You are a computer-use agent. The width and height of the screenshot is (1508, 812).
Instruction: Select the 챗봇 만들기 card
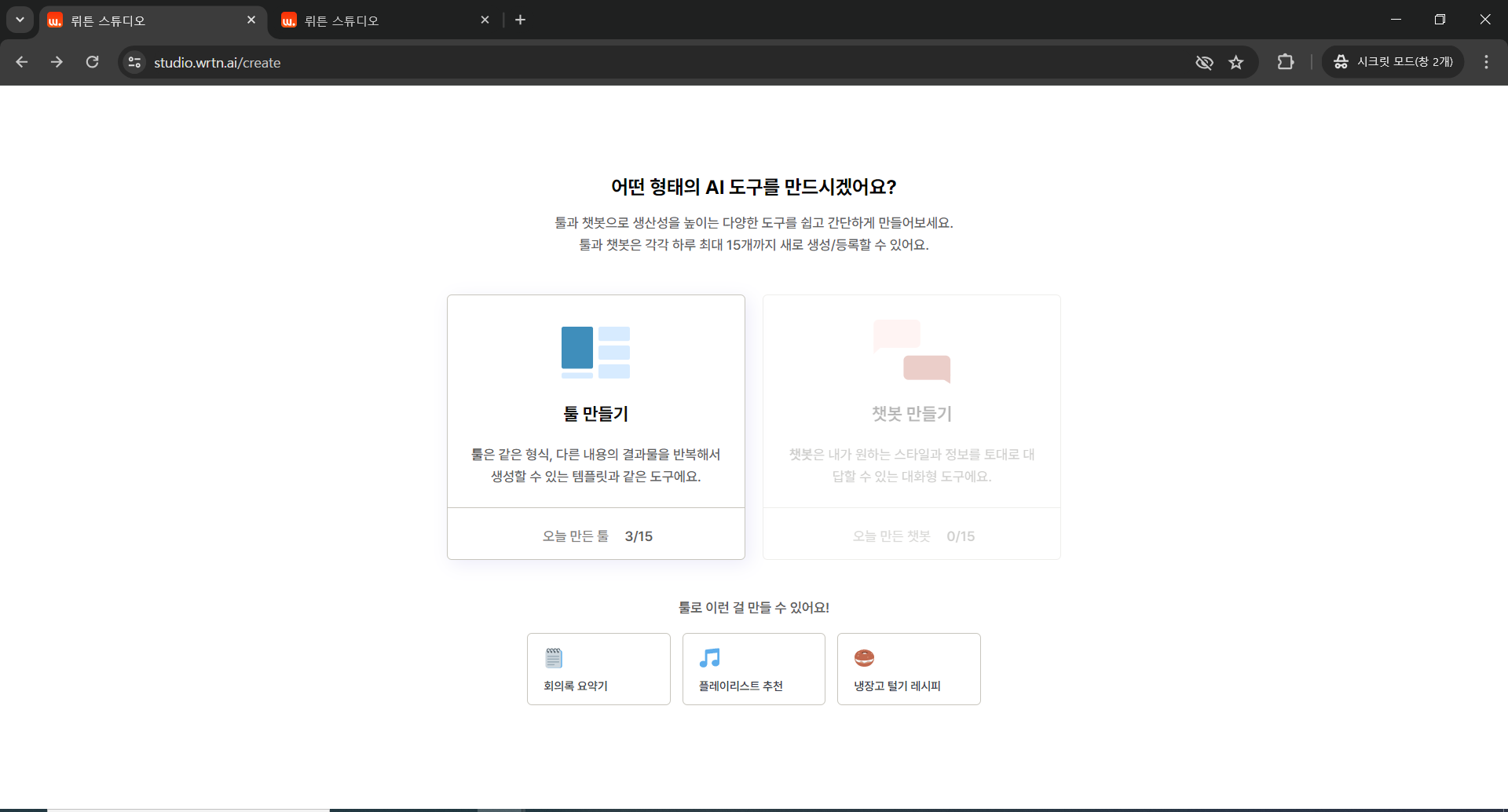tap(912, 426)
